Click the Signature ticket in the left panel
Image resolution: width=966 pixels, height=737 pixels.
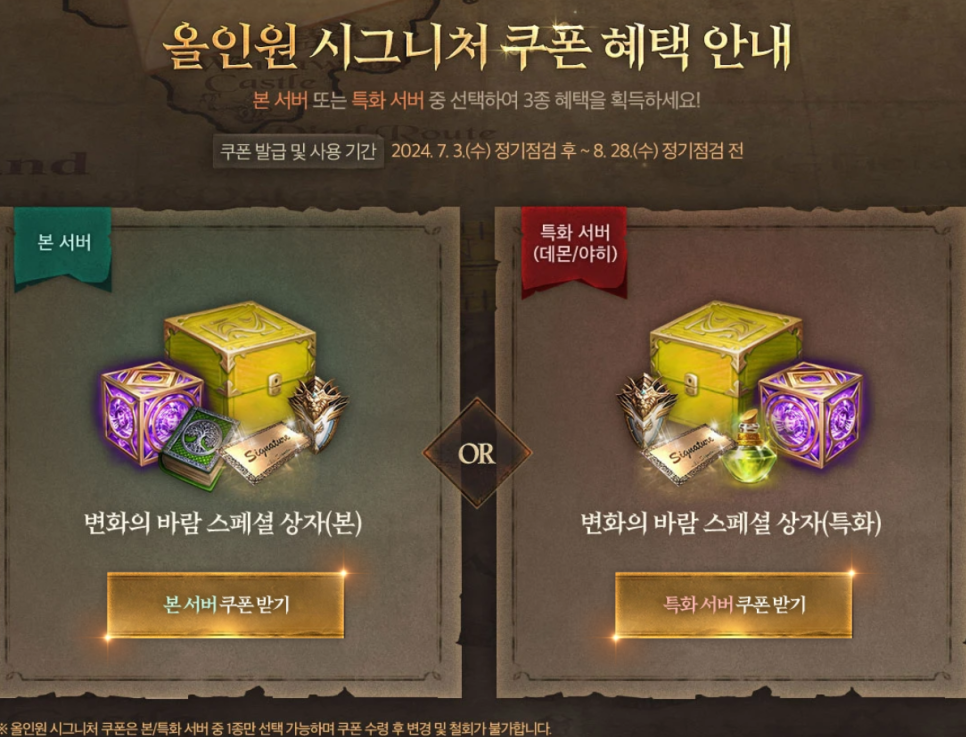point(264,453)
